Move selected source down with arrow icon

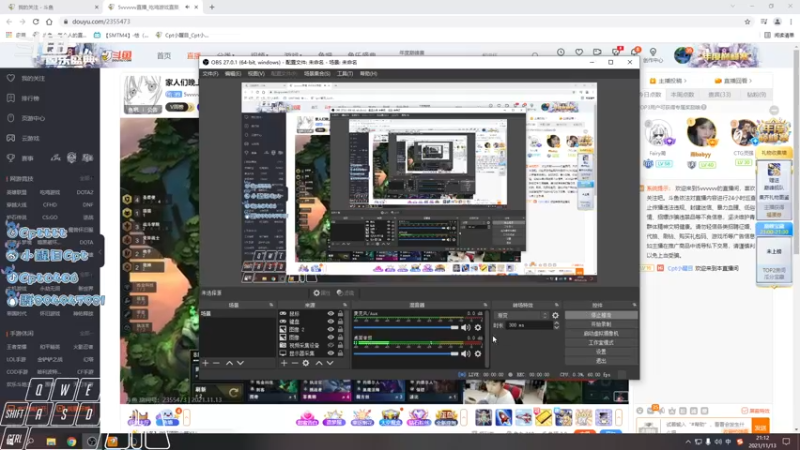point(330,363)
